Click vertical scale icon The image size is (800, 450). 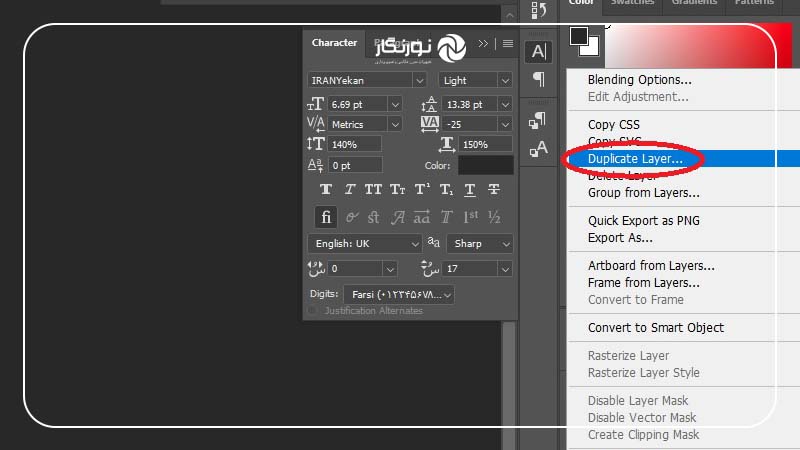315,144
